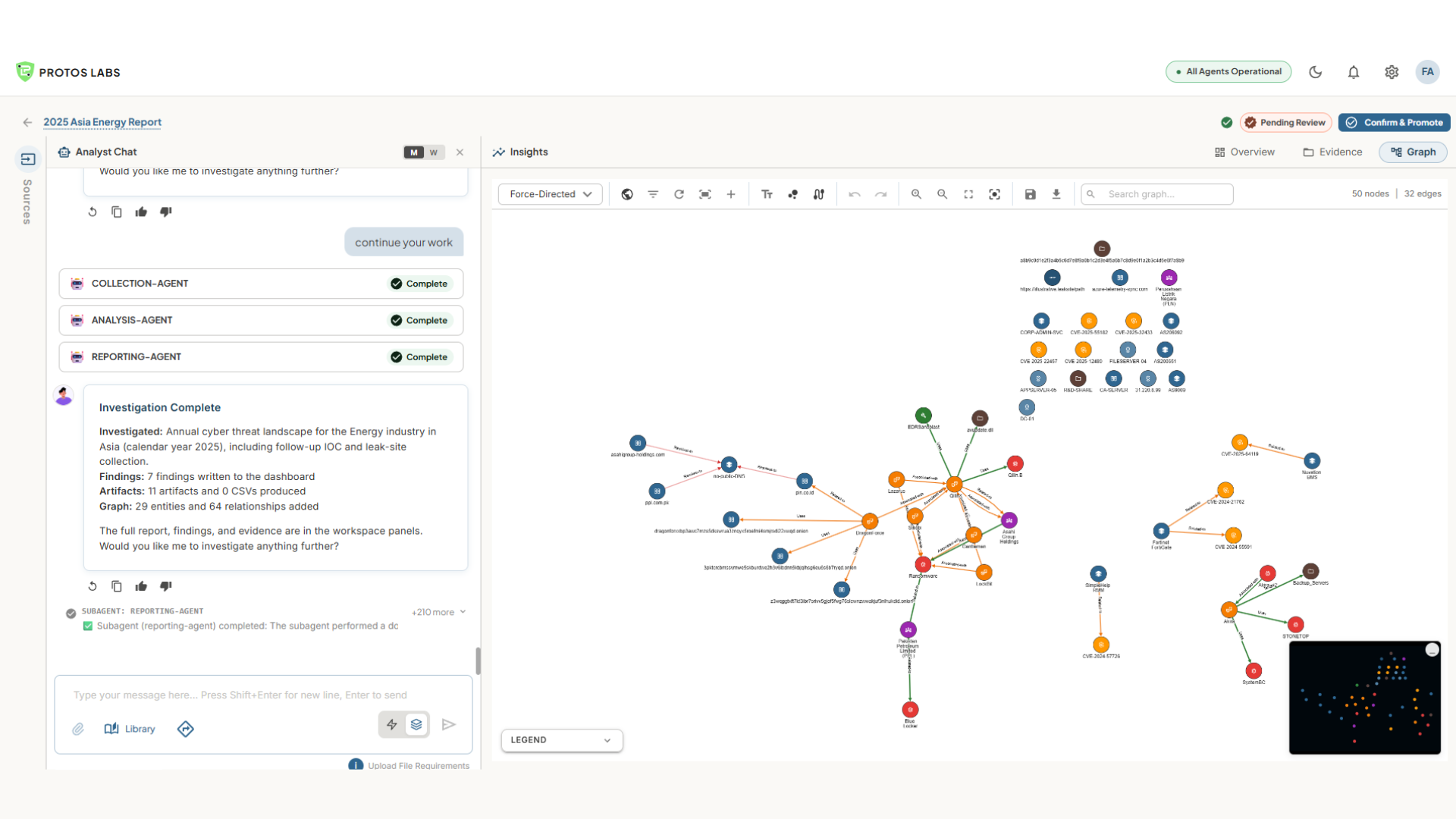
Task: Click the green subagent completed checkbox
Action: click(x=88, y=626)
